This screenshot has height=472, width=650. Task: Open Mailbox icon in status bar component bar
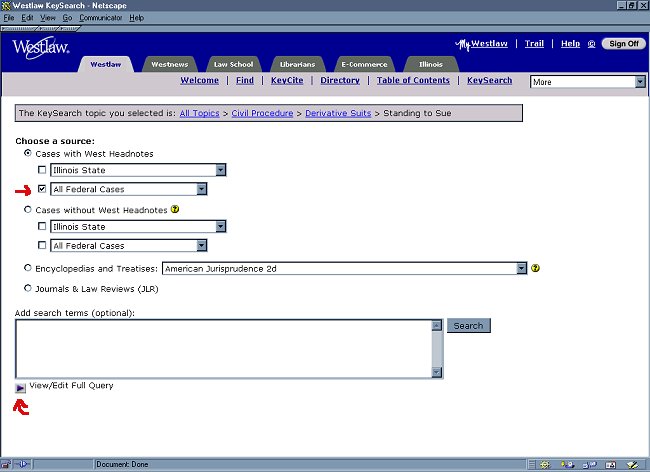[x=567, y=465]
